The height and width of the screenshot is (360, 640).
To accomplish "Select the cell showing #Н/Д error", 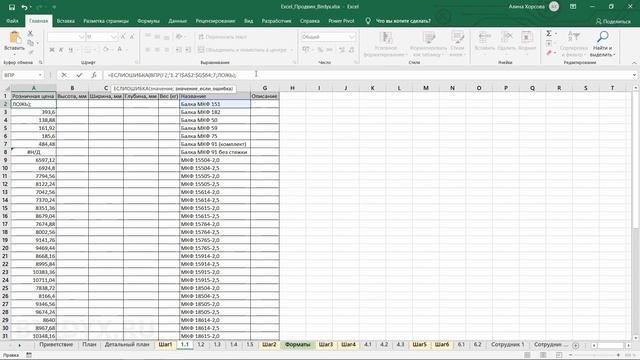I will (34, 152).
